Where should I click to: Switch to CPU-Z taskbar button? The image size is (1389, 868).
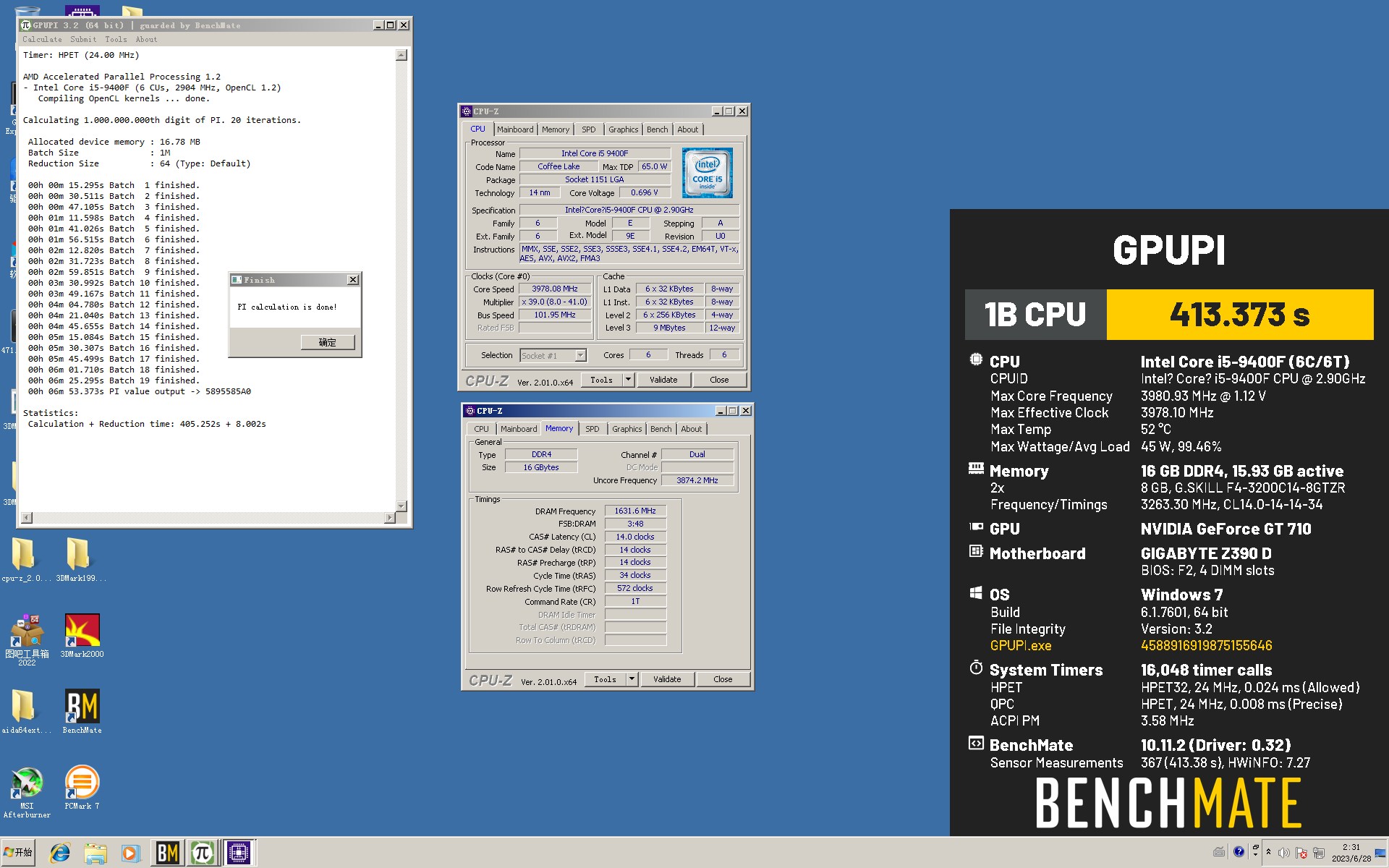tap(239, 854)
